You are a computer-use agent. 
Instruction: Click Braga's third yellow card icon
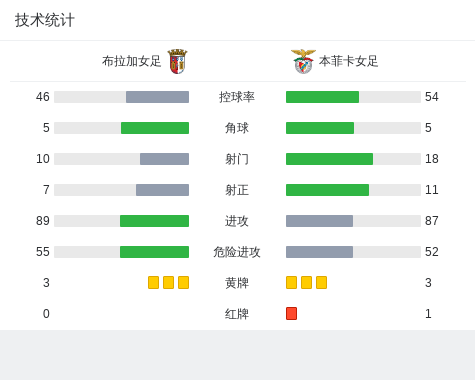(x=183, y=282)
